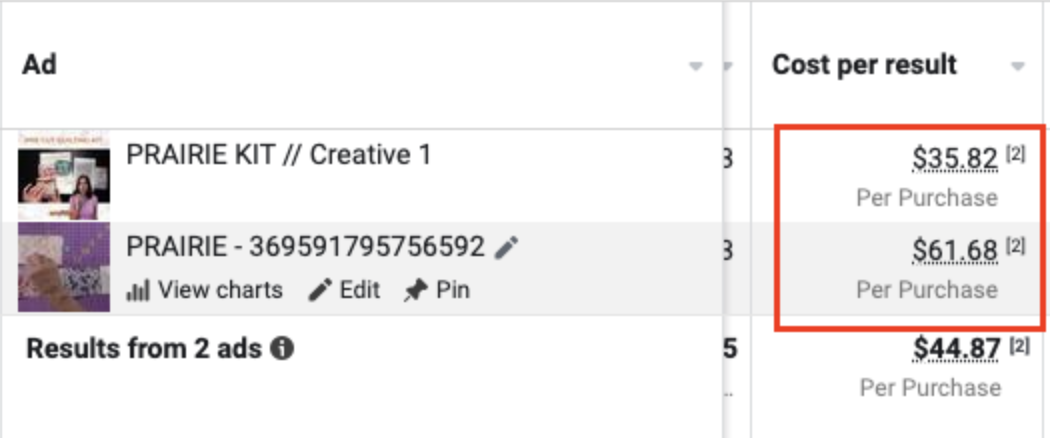Pin the PRAIRIE - 369591795756592 ad

point(436,291)
